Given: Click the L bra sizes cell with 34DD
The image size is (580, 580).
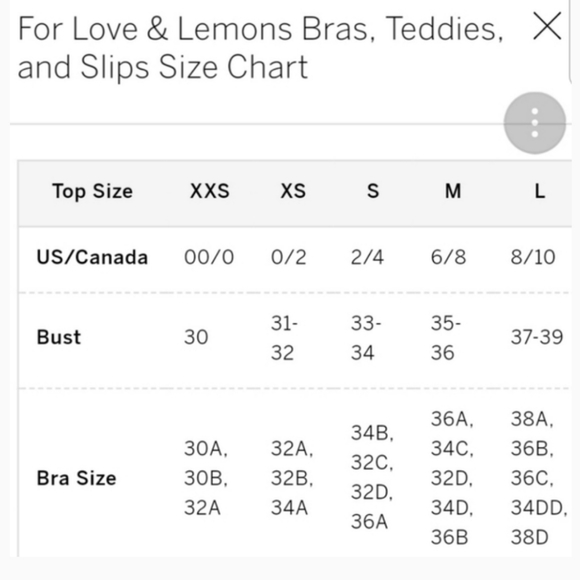Looking at the screenshot, I should pos(539,478).
